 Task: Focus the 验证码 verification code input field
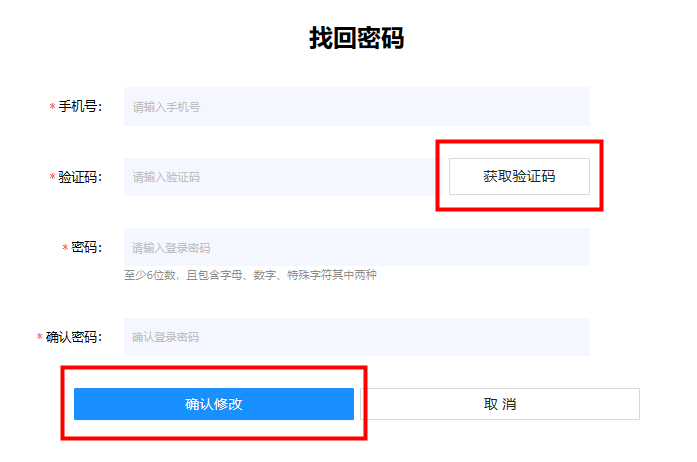(282, 177)
